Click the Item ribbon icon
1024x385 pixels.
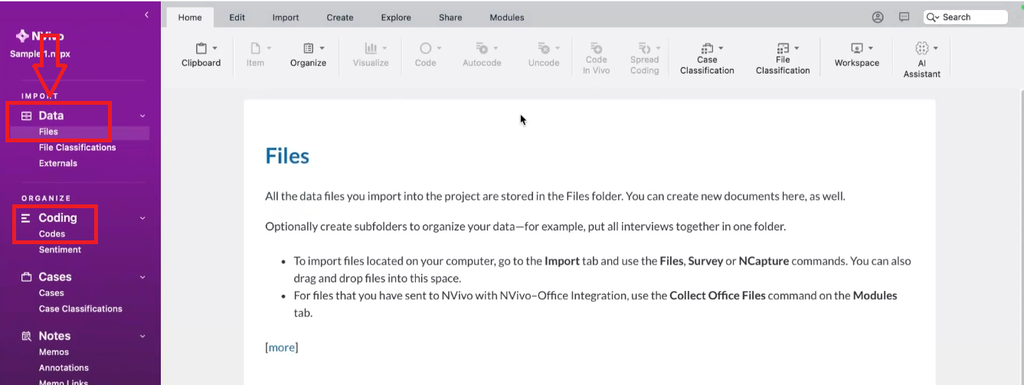[255, 48]
